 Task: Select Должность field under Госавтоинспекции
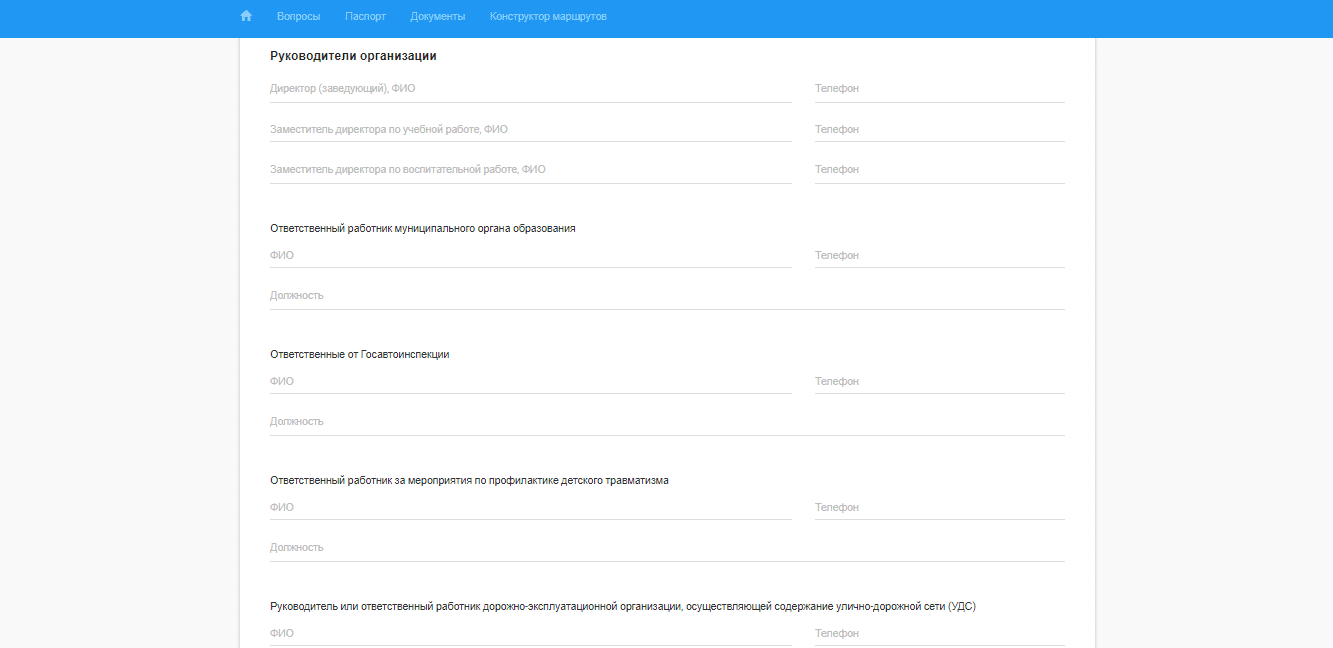pos(667,422)
